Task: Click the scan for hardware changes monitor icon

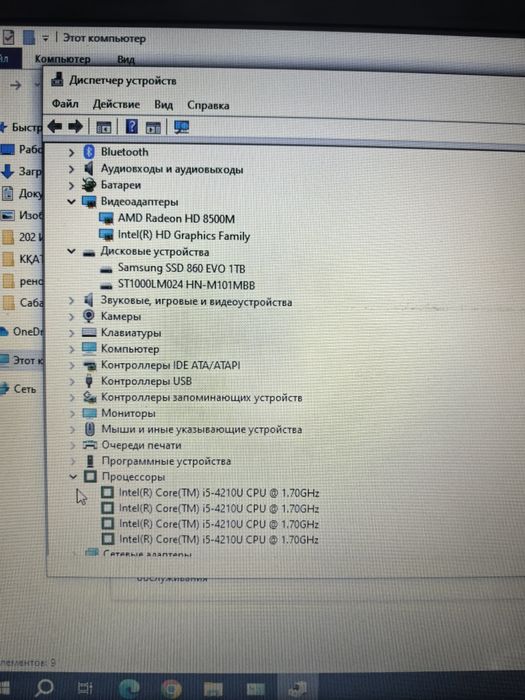Action: tap(181, 128)
